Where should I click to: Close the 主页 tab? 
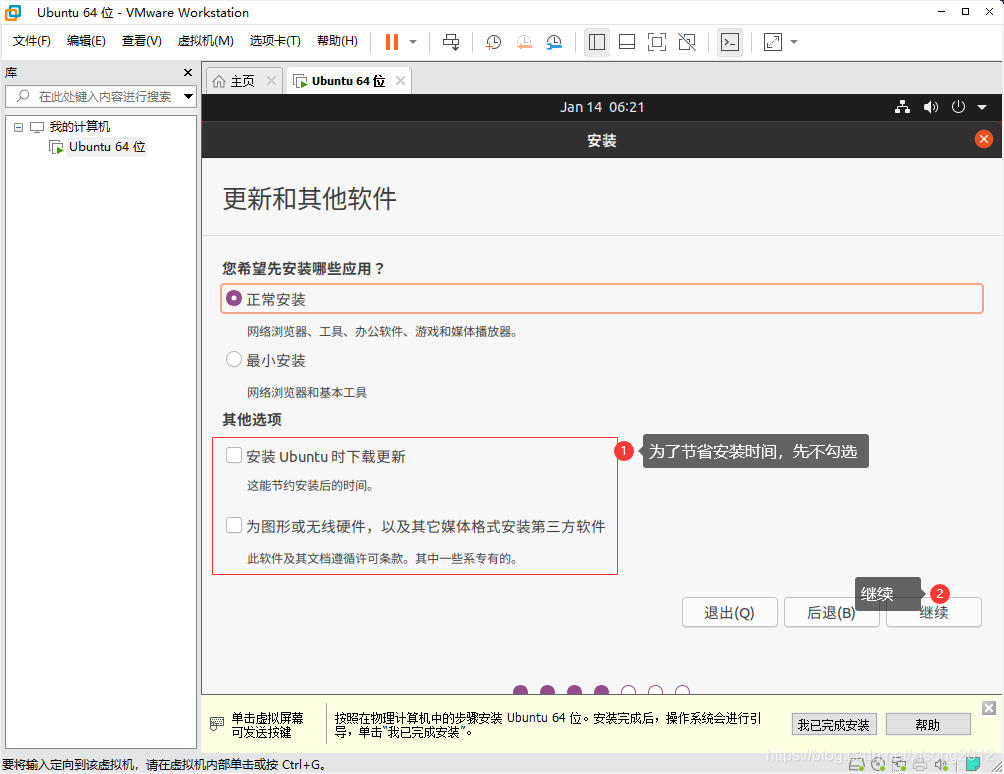271,81
